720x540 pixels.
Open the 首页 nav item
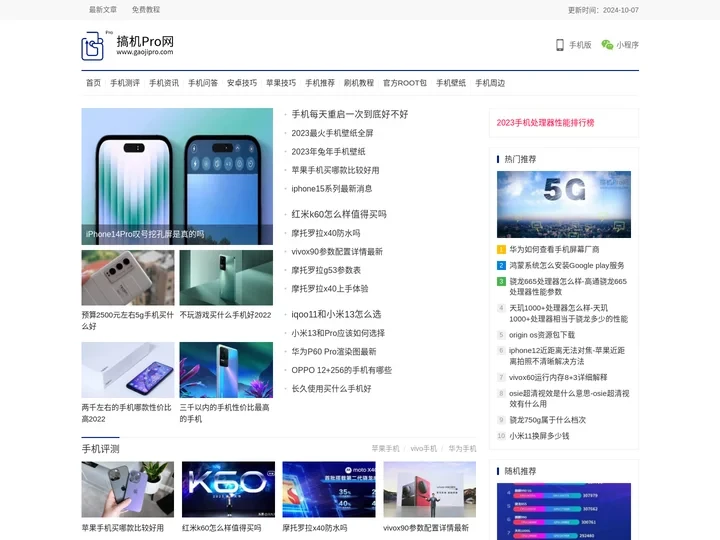click(x=93, y=83)
